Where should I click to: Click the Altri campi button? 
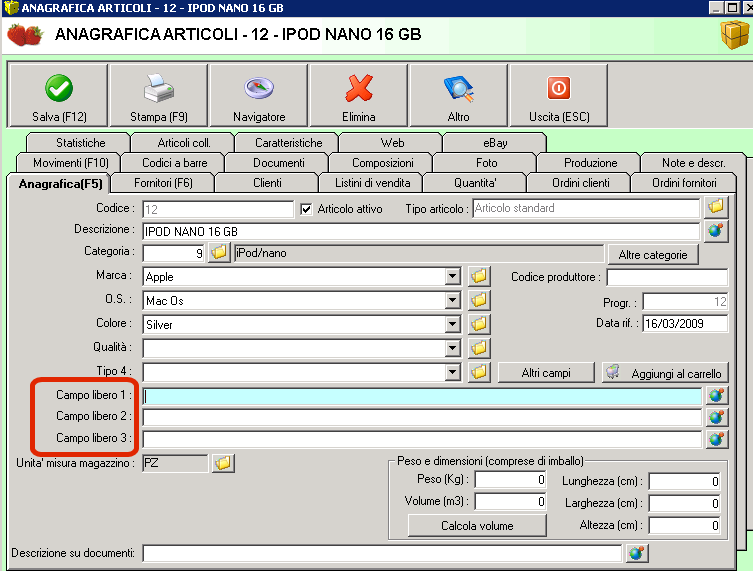tap(546, 373)
